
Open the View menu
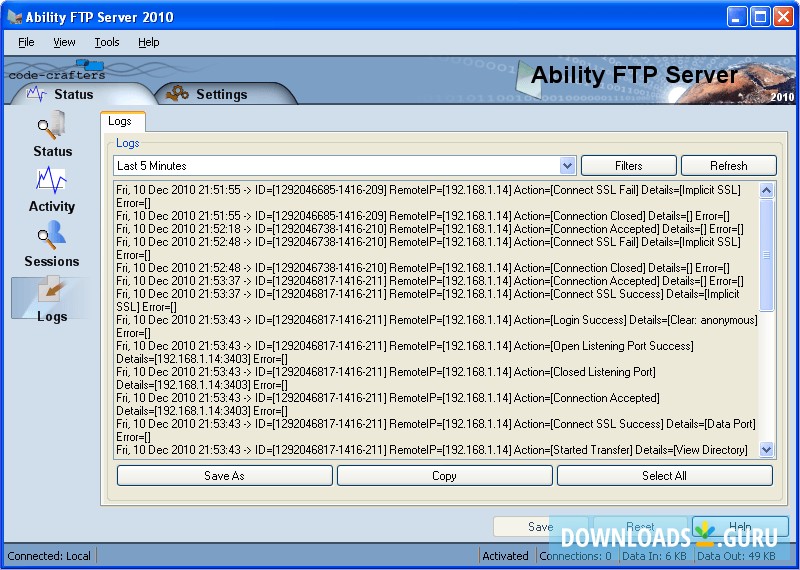(x=64, y=42)
